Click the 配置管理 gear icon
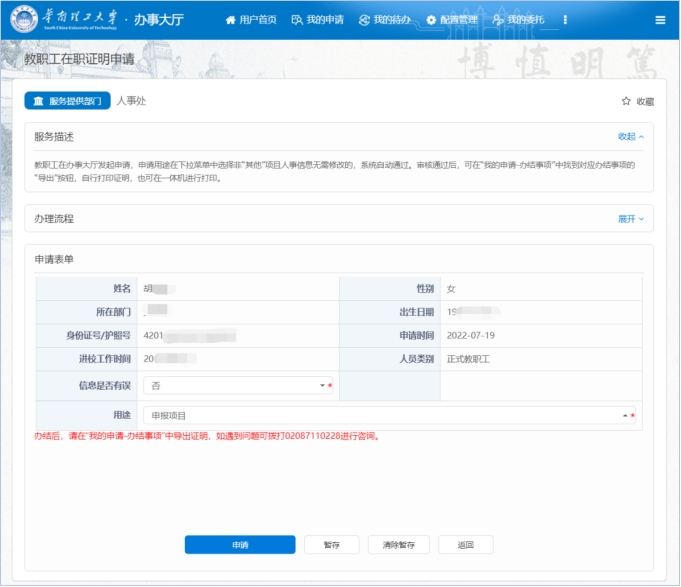 click(431, 20)
